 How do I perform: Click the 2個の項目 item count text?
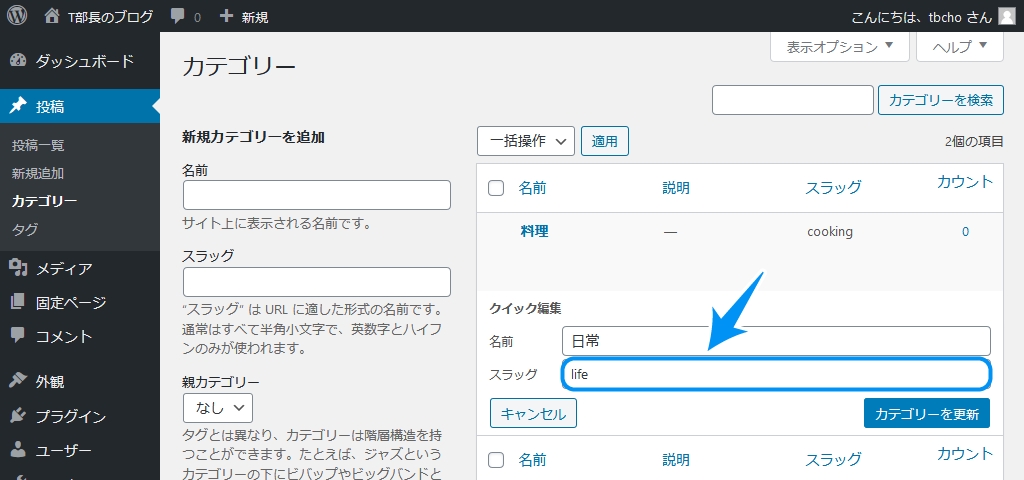tap(974, 141)
